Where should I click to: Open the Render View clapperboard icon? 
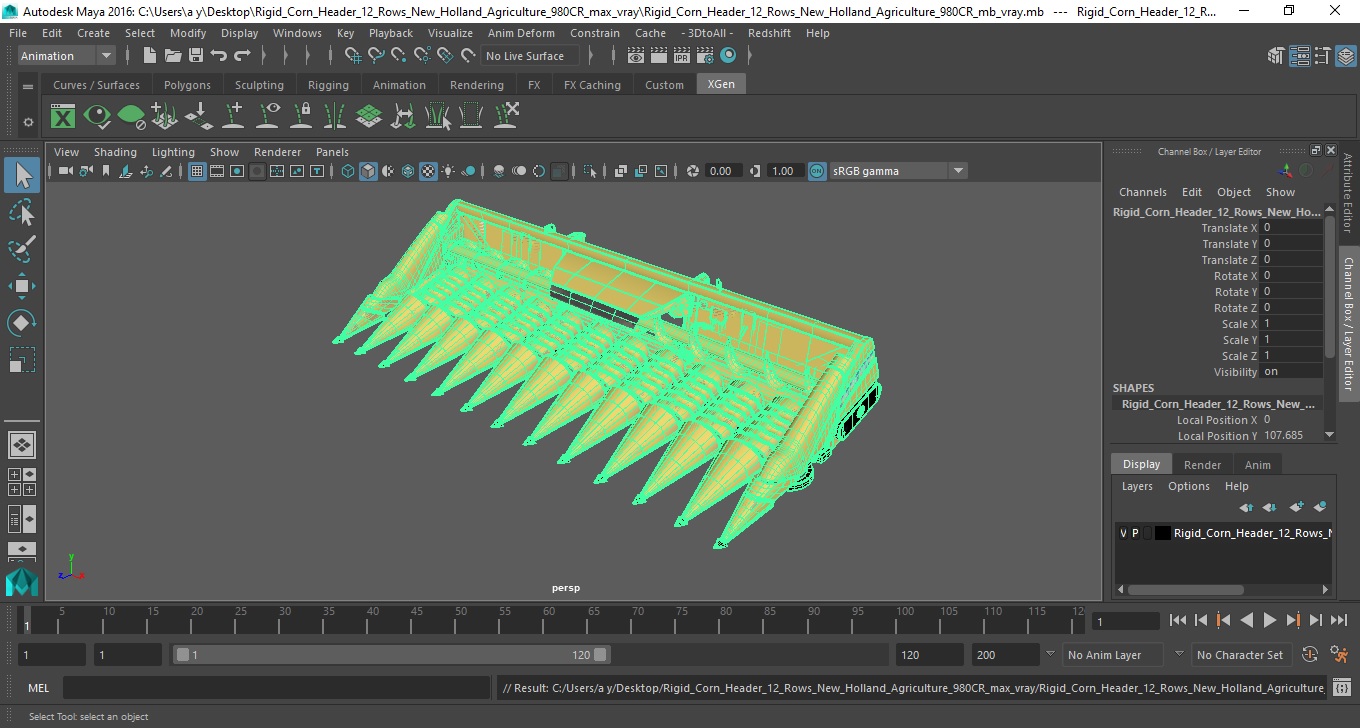pyautogui.click(x=636, y=56)
